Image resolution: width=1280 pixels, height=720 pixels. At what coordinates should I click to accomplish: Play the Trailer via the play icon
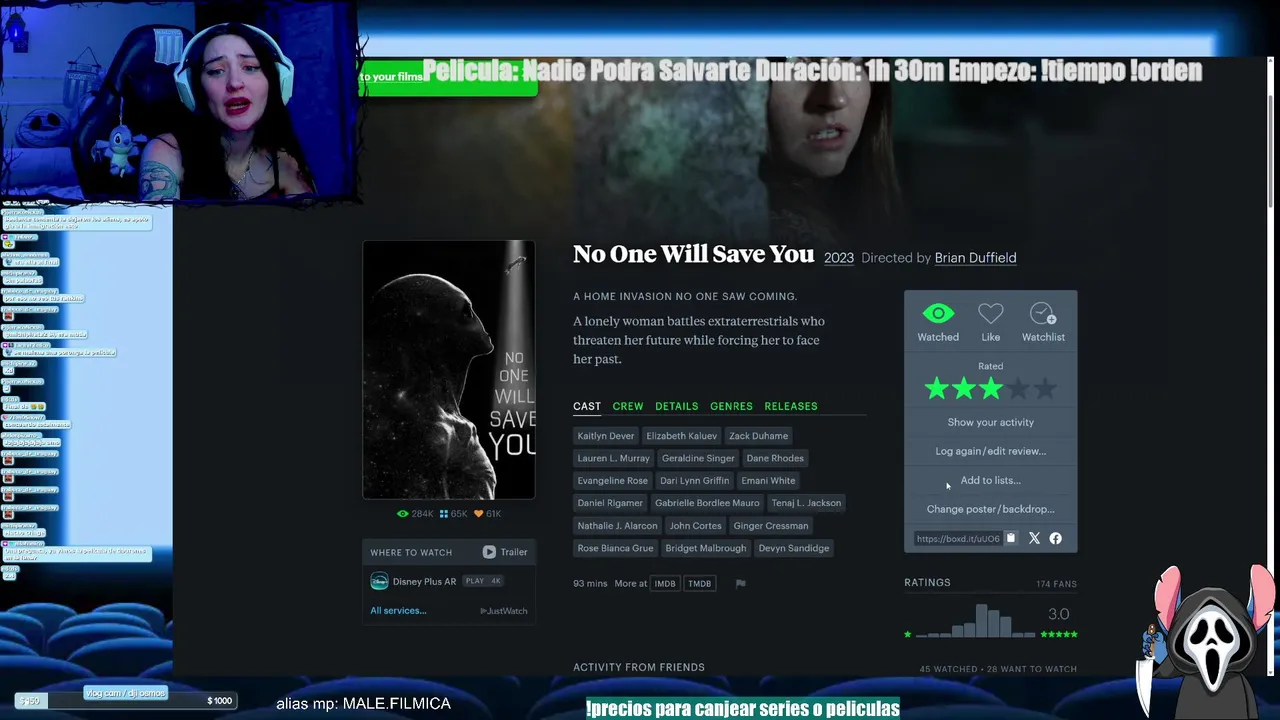489,552
